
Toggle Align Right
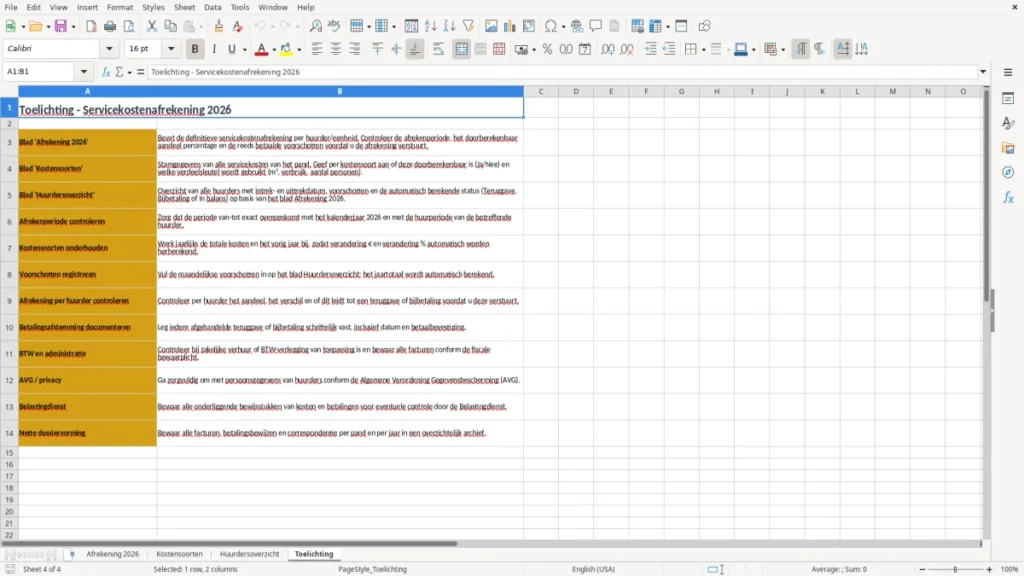[x=355, y=49]
